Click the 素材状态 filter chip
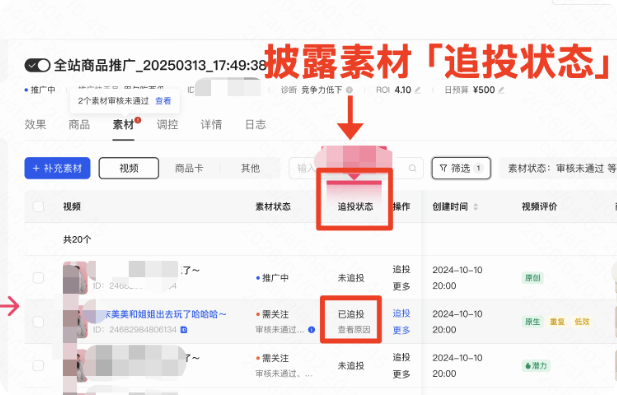617x395 pixels. tap(559, 168)
